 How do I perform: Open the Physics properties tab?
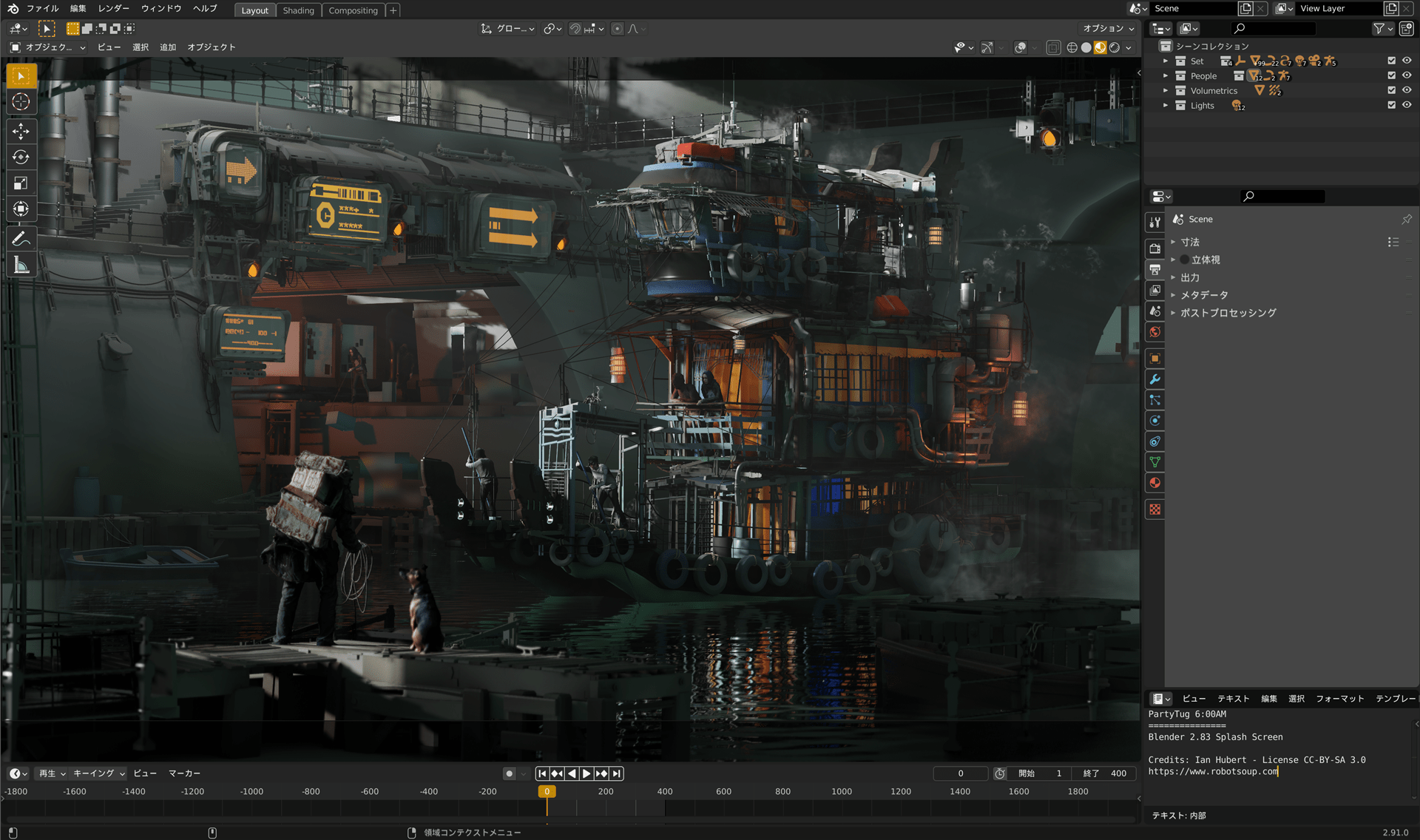pyautogui.click(x=1154, y=421)
